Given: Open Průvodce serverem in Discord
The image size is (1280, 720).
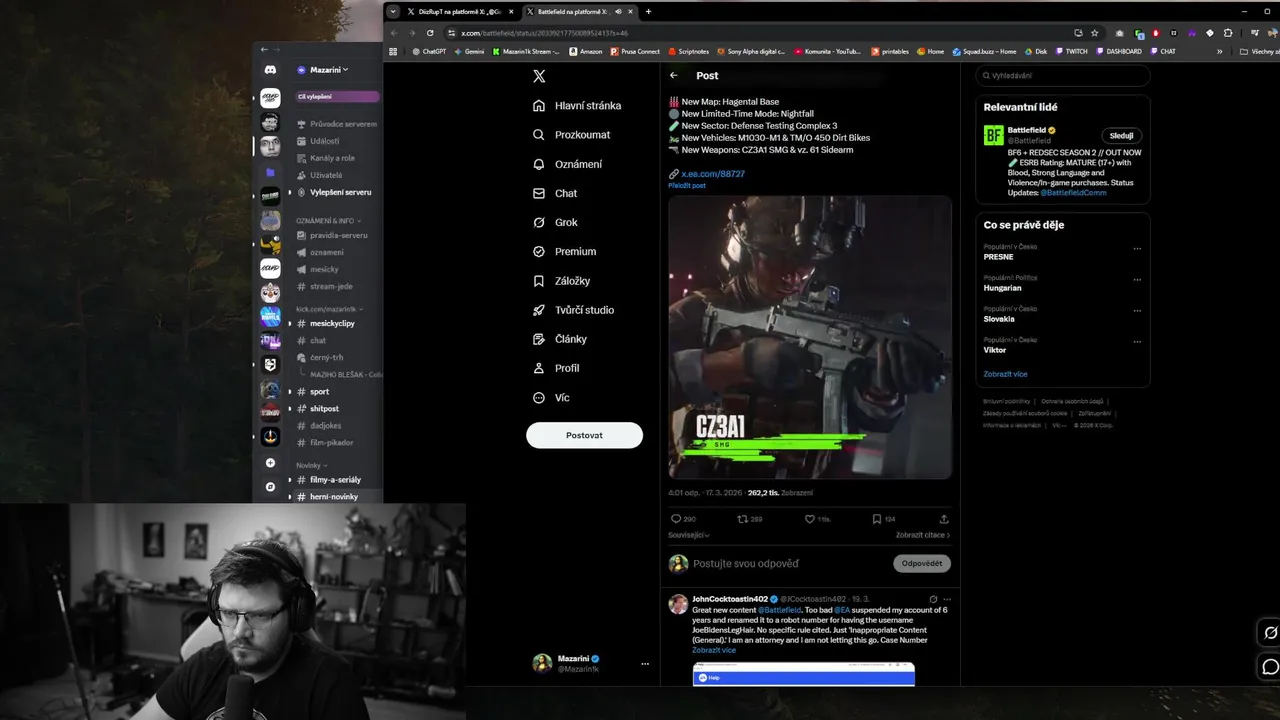Looking at the screenshot, I should (x=337, y=124).
